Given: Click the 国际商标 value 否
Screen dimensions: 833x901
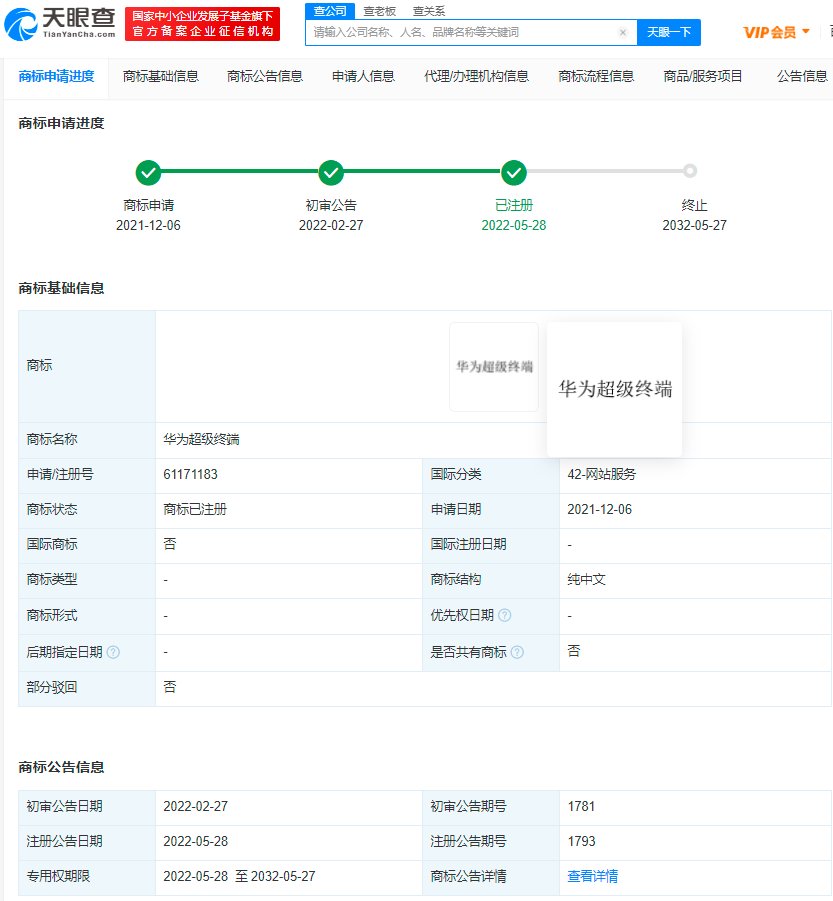Looking at the screenshot, I should (x=169, y=544).
